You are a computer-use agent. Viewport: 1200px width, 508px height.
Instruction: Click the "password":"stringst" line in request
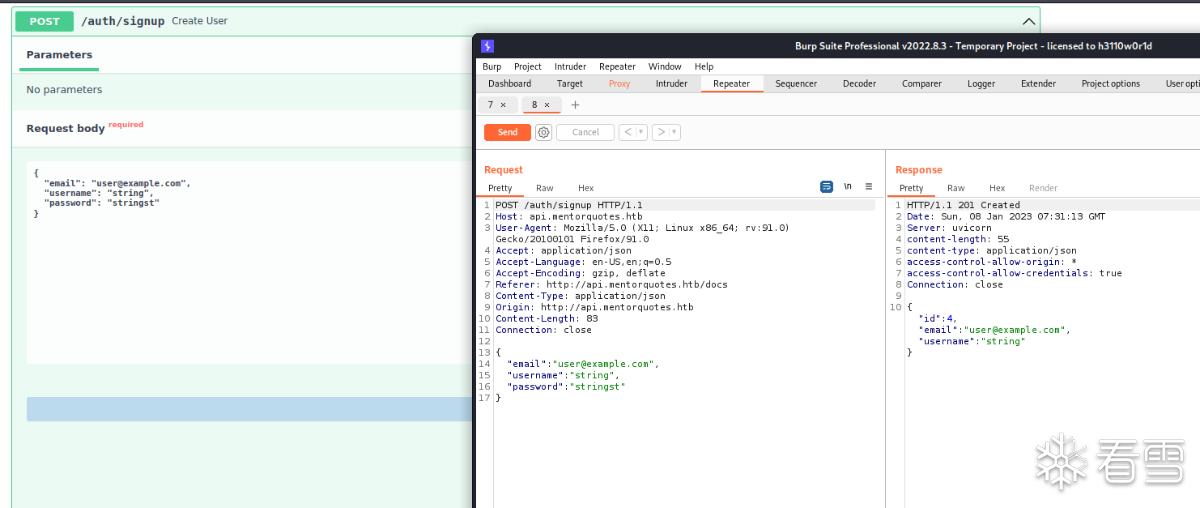click(566, 386)
